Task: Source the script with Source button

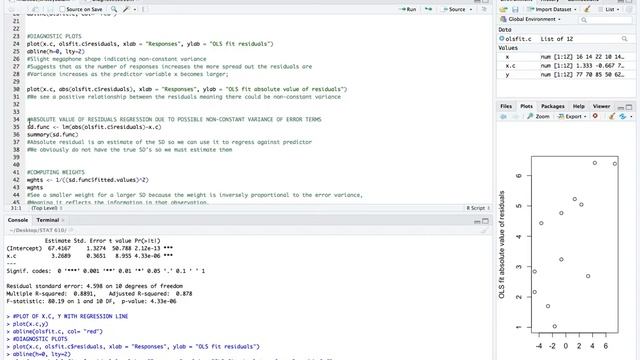Action: (x=454, y=9)
